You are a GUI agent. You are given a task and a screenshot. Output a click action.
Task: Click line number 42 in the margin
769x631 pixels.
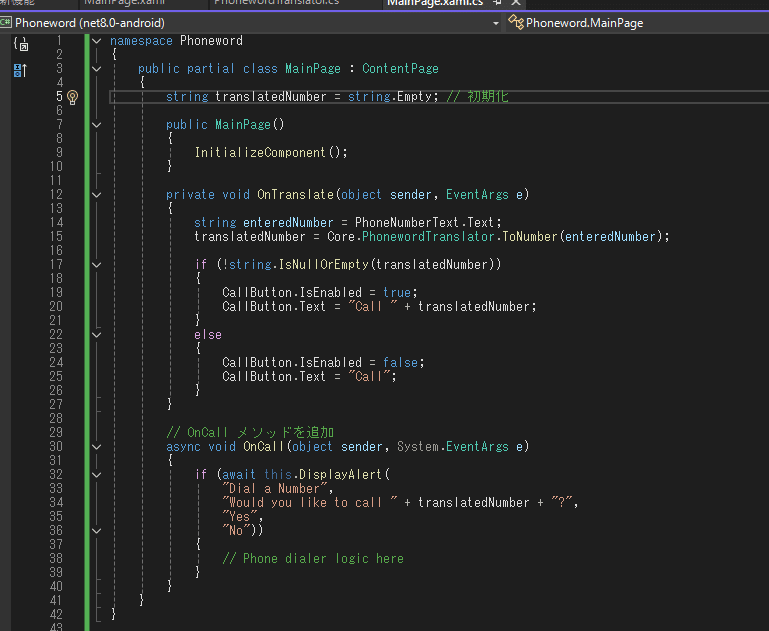56,615
